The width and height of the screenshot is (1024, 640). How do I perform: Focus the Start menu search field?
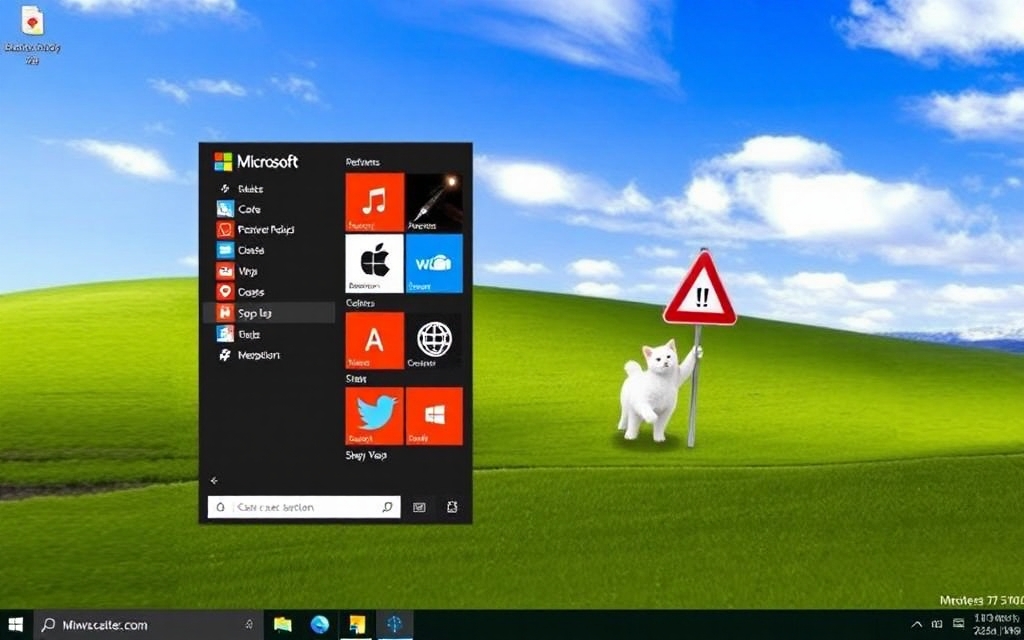[304, 507]
